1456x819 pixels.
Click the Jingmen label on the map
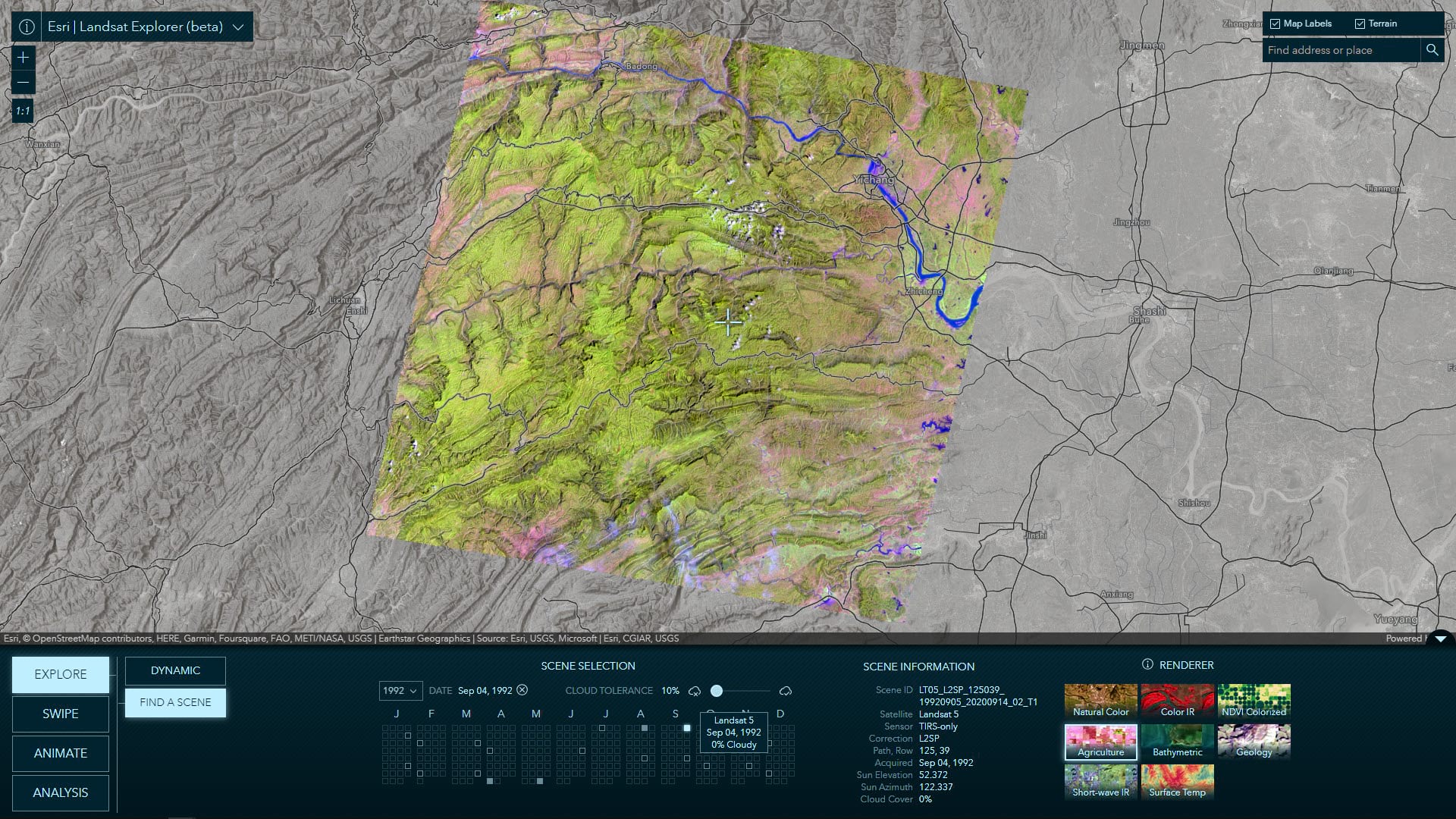coord(1142,45)
